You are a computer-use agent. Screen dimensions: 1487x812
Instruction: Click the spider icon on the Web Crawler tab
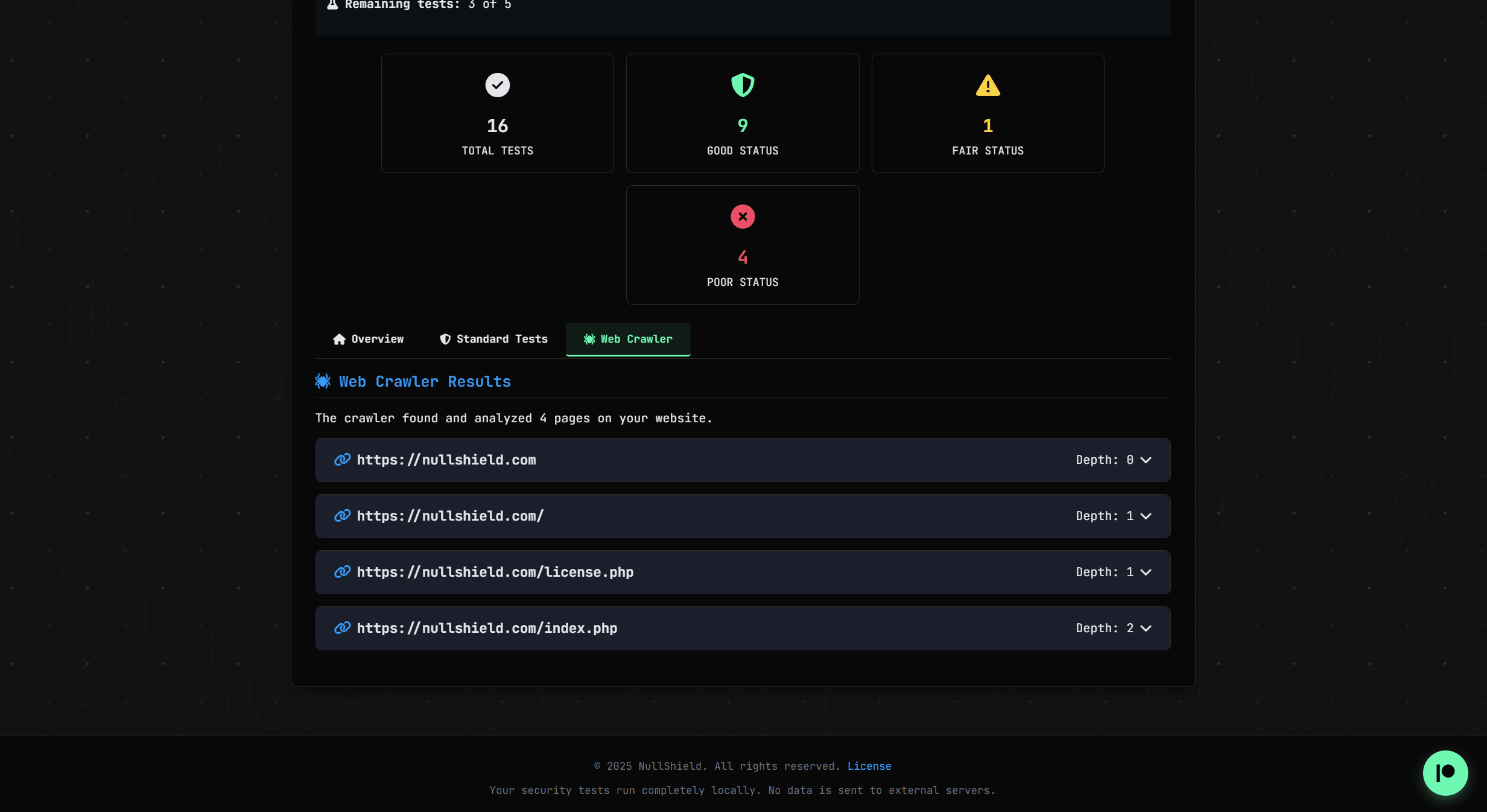588,339
